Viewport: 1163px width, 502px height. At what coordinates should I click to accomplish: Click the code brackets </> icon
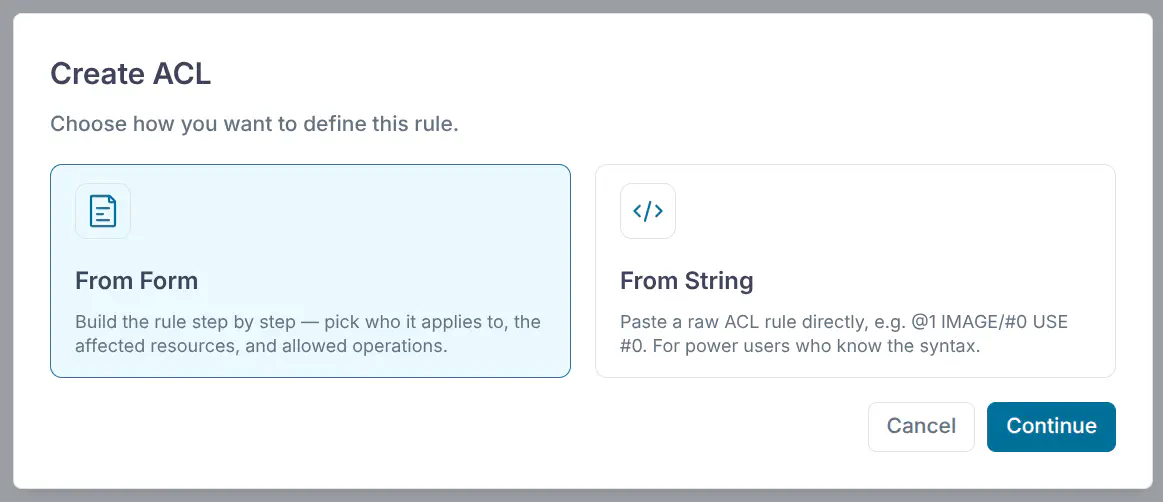tap(648, 211)
